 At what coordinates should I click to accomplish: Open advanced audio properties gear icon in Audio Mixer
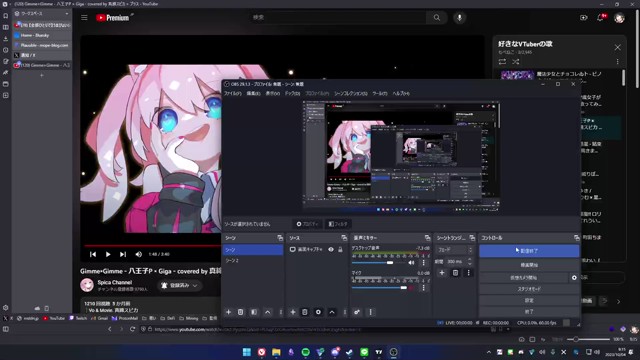(x=357, y=312)
